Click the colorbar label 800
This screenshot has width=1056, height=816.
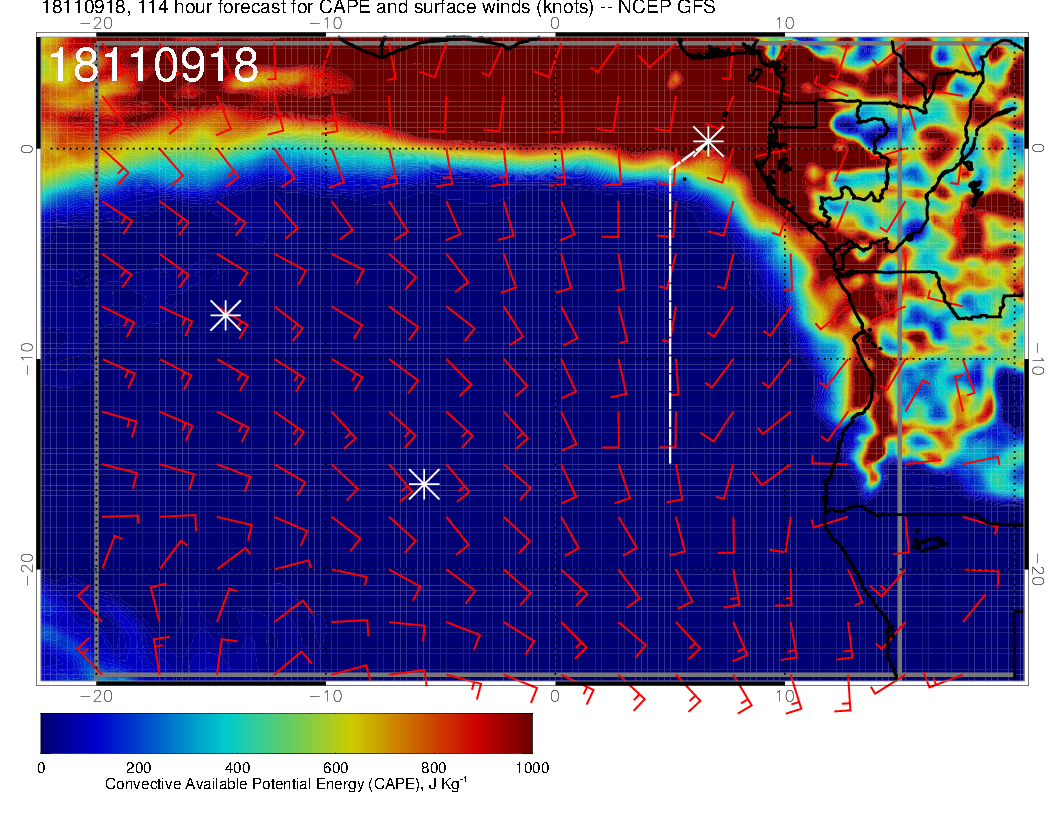tap(434, 768)
